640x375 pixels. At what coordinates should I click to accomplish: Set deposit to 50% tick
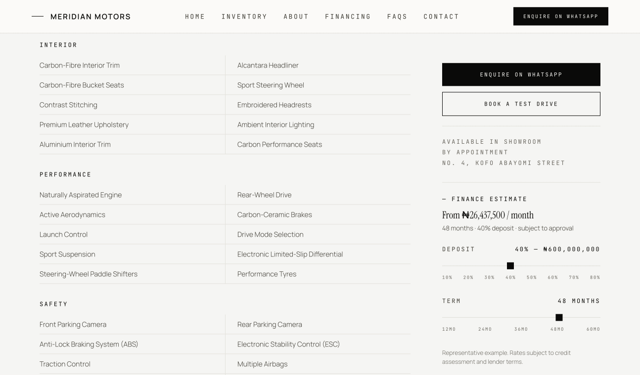click(x=531, y=277)
